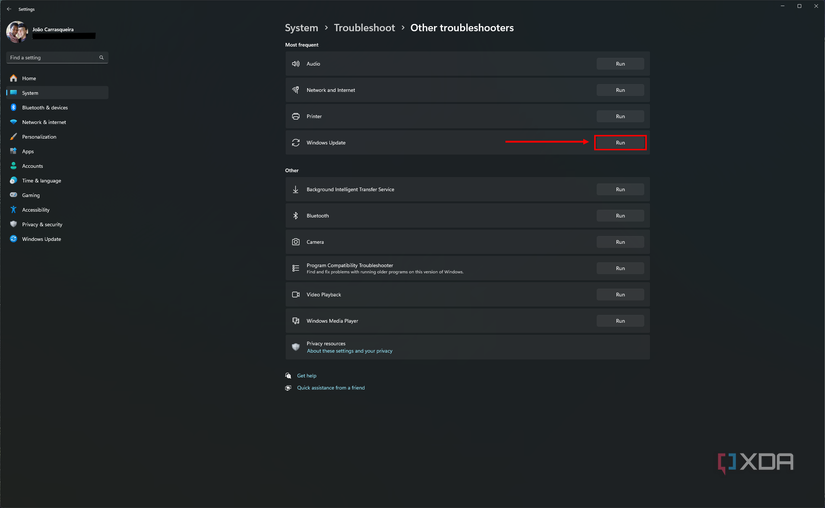Click the Windows Media Player row icon
Image resolution: width=825 pixels, height=508 pixels.
296,321
